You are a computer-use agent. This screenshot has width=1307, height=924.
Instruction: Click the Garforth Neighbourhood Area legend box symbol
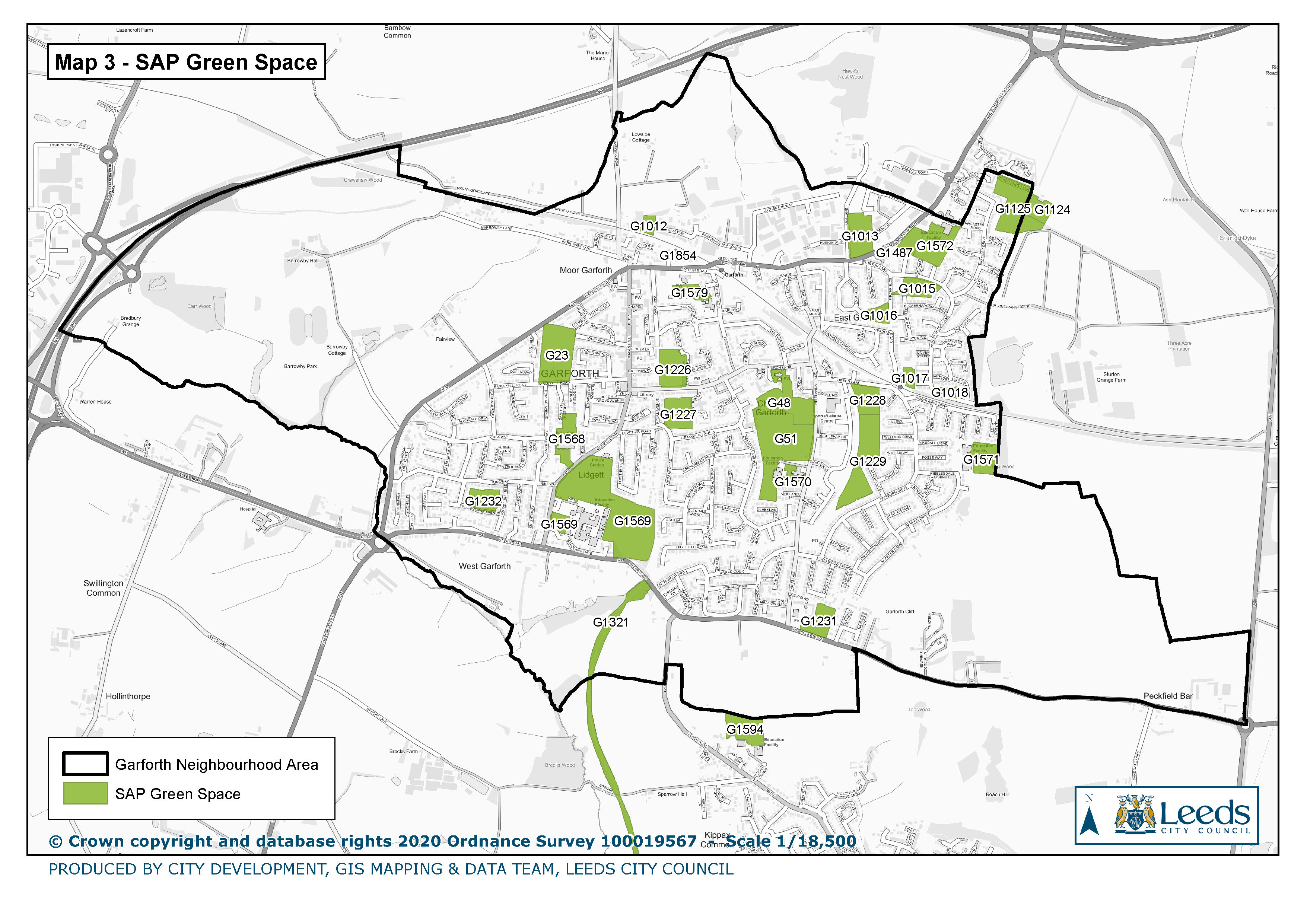(85, 764)
